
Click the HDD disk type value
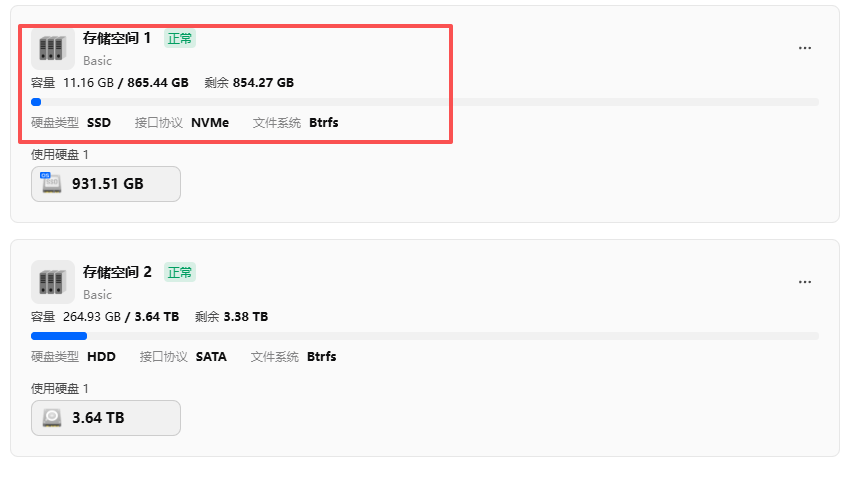(x=101, y=356)
